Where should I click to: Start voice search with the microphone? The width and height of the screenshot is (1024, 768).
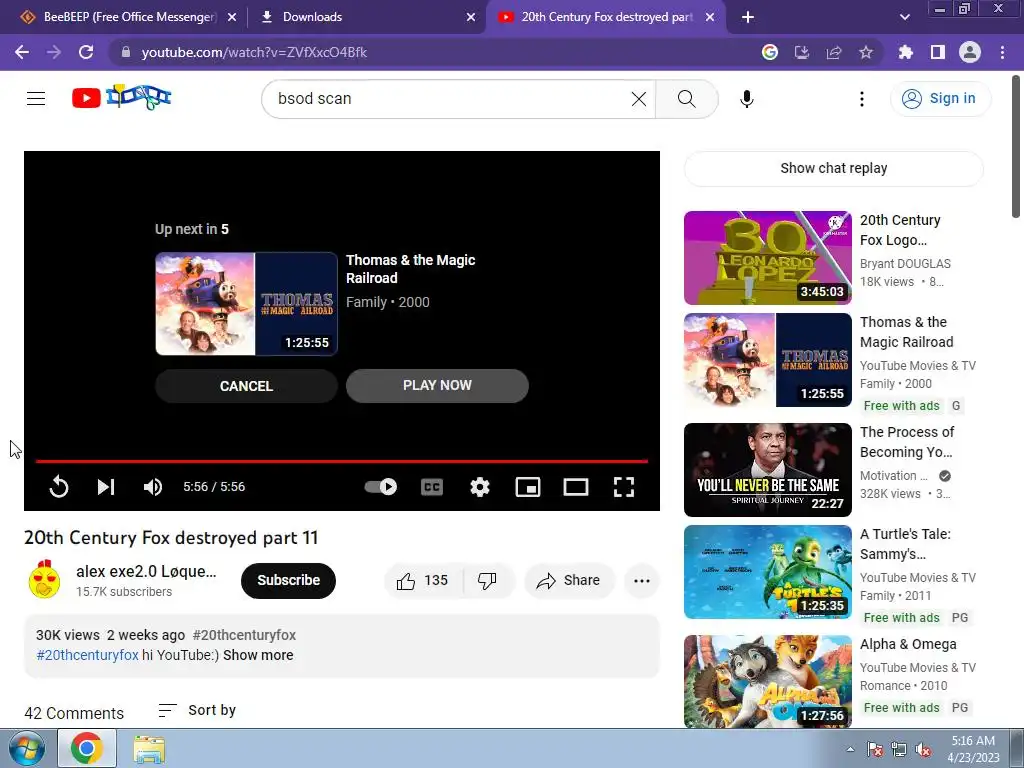pos(746,99)
